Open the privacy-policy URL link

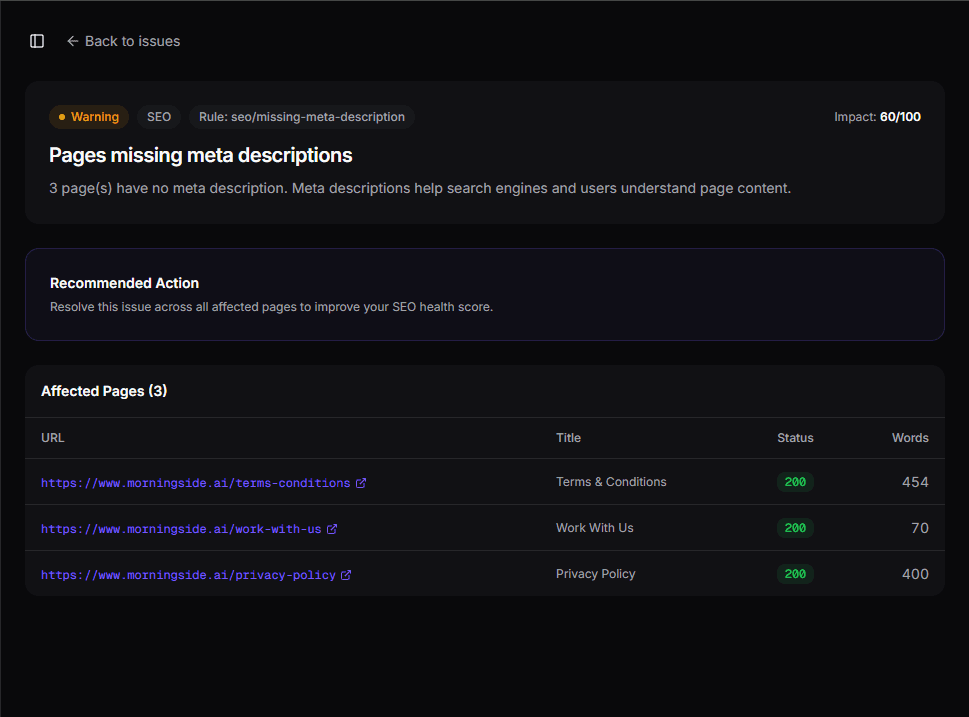pos(188,575)
